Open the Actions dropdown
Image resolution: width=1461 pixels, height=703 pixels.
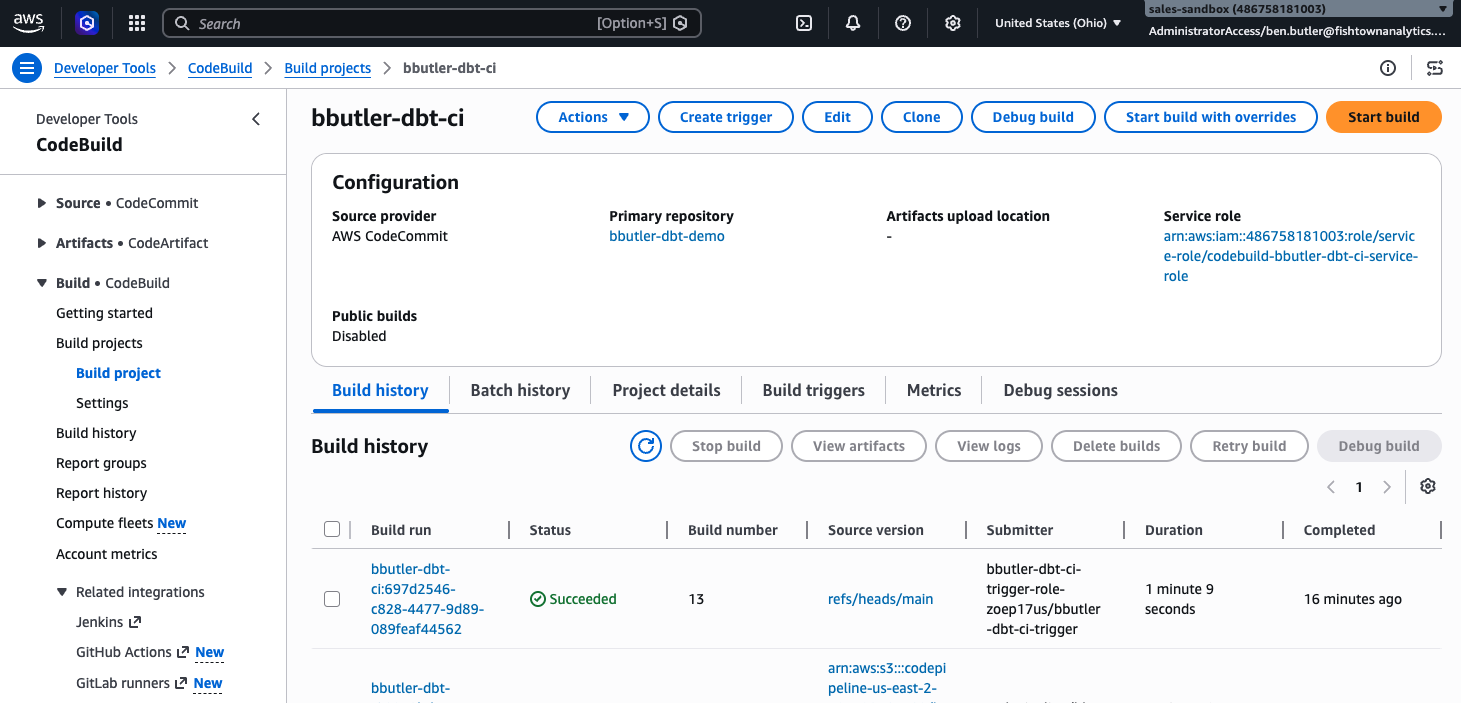click(593, 117)
